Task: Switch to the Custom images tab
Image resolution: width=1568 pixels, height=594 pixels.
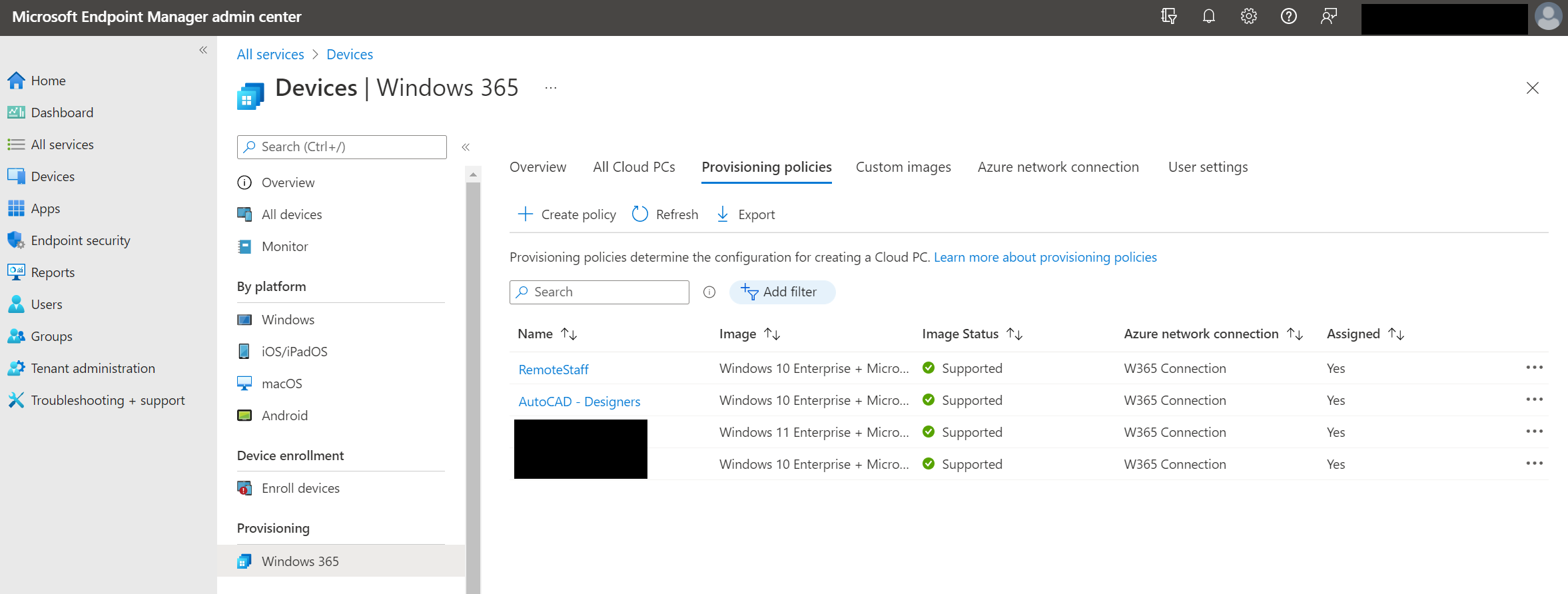Action: 903,167
